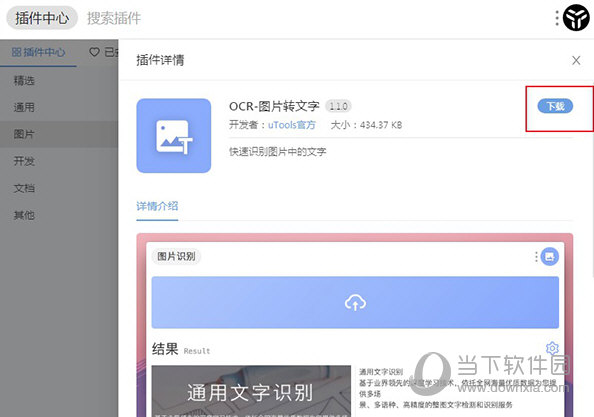The image size is (594, 417).
Task: Open the three-dot menu beside uTools logo
Action: point(557,18)
